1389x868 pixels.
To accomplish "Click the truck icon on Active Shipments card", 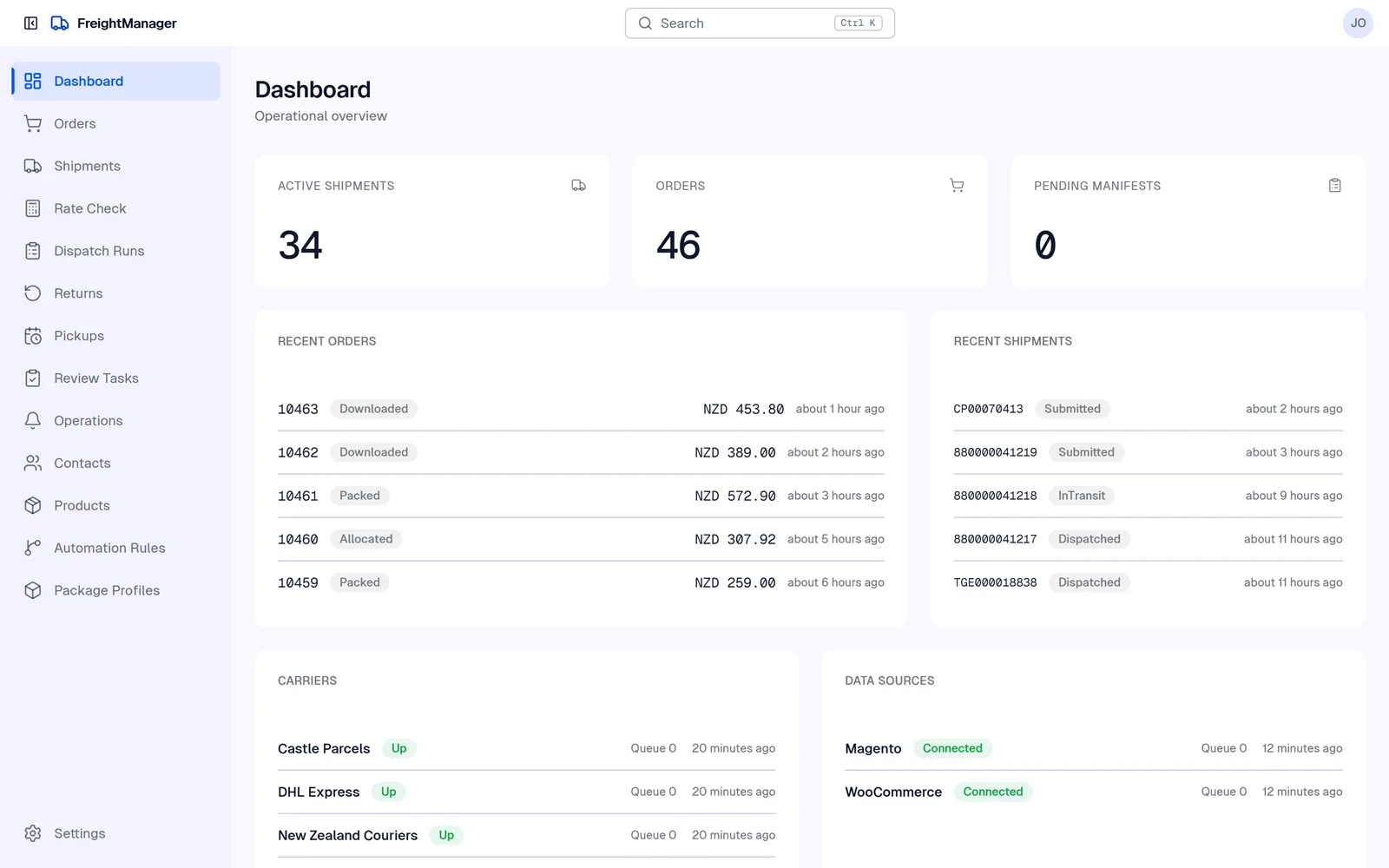I will 579,185.
